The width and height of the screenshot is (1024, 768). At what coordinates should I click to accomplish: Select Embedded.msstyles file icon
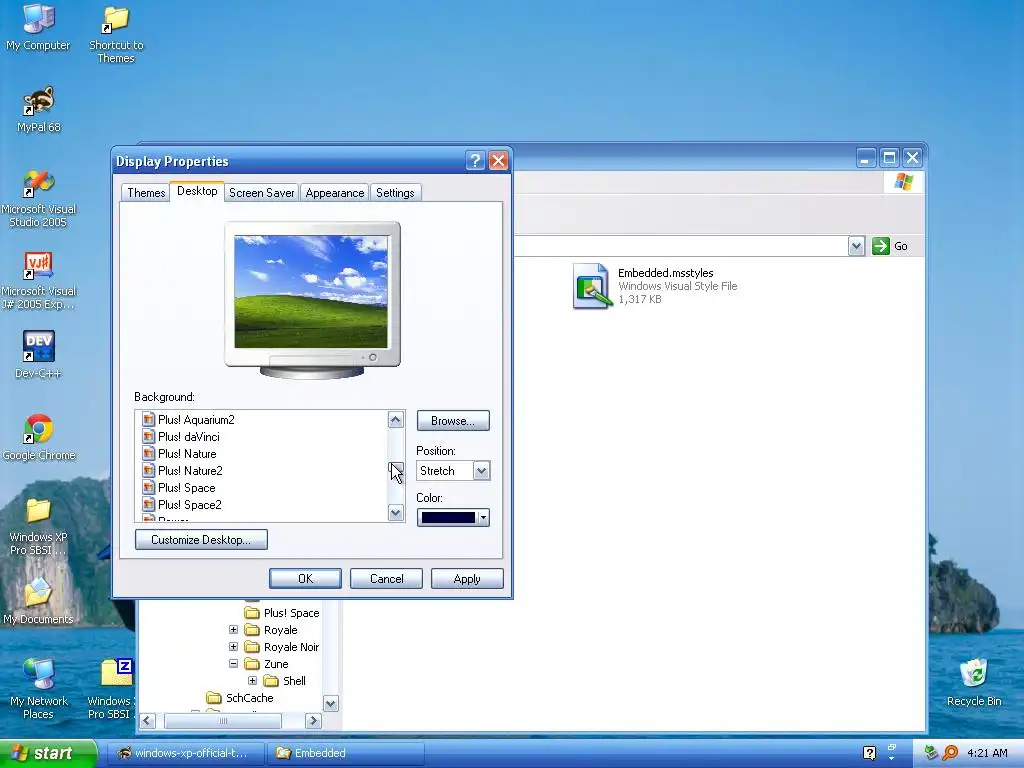pos(592,286)
